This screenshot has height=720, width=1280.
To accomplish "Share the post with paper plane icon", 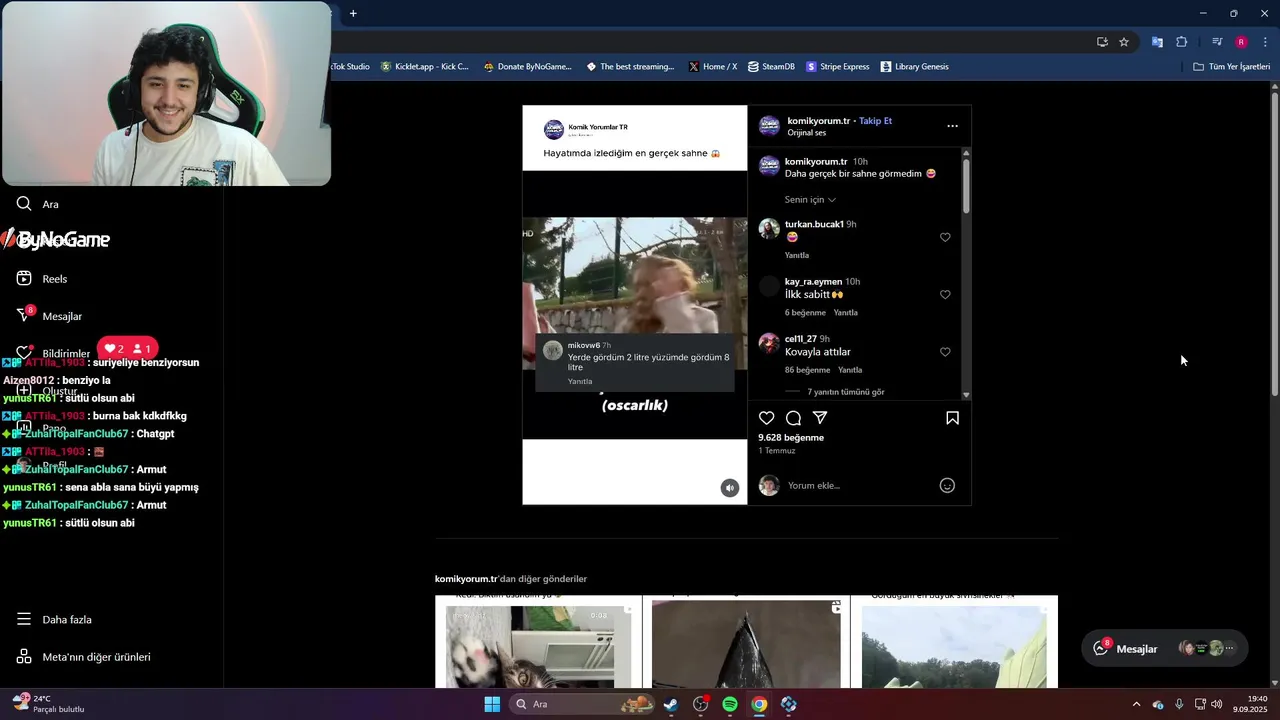I will point(820,418).
